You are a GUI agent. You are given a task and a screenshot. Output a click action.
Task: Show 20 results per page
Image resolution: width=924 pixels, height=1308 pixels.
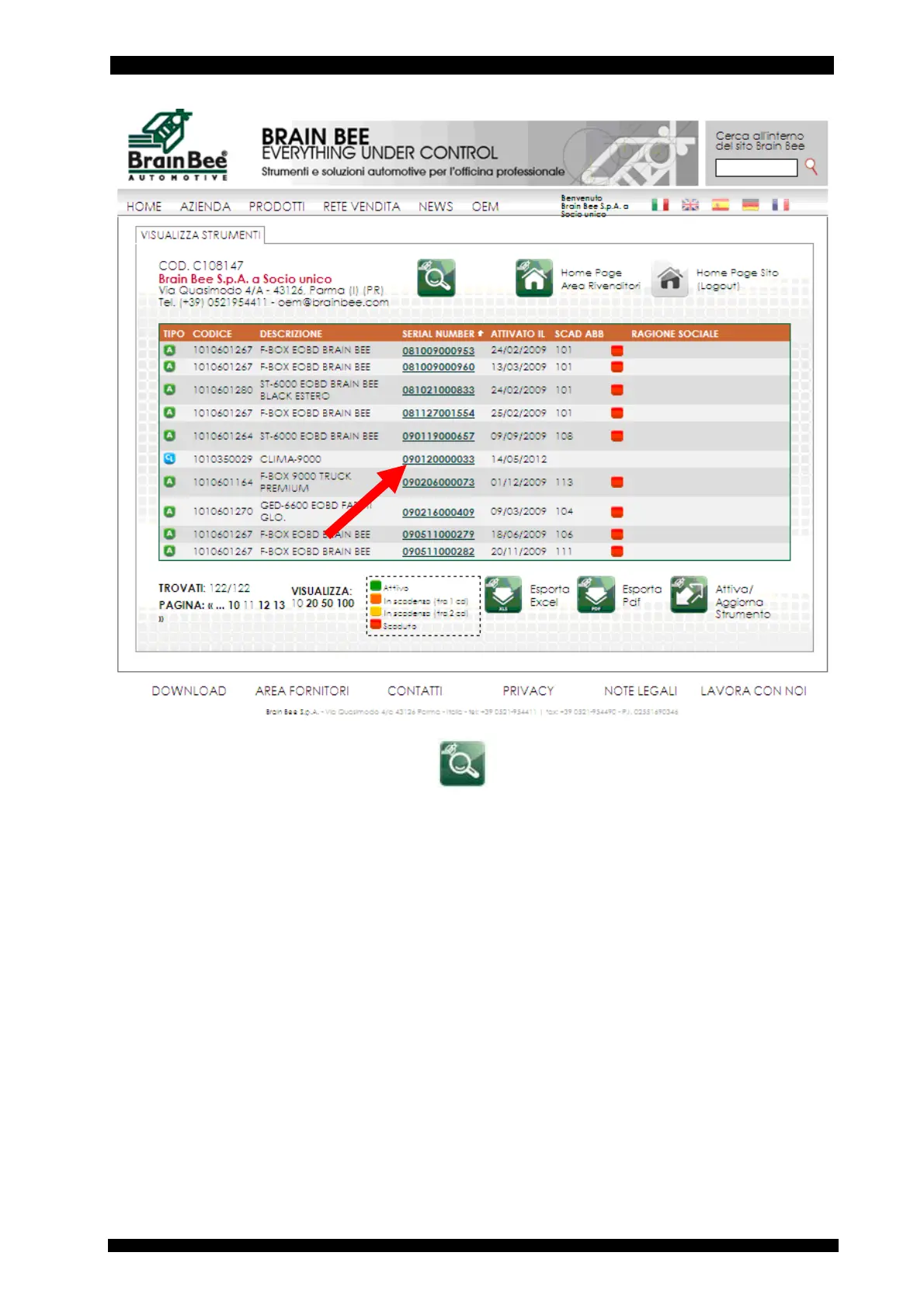[312, 604]
